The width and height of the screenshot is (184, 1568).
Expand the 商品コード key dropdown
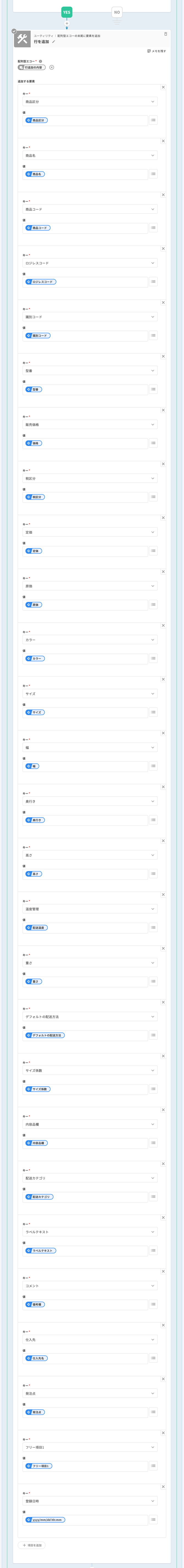[x=90, y=209]
